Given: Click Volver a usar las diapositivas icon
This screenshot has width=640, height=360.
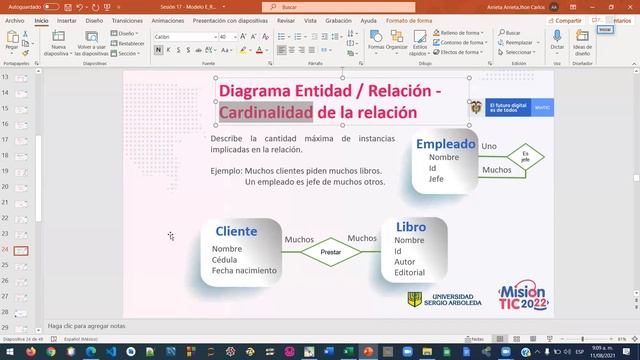Looking at the screenshot, I should coord(91,37).
